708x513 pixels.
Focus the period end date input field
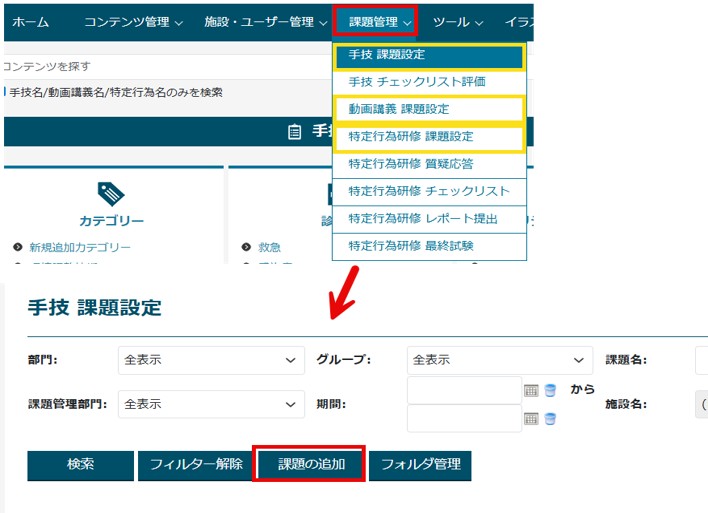coord(464,419)
